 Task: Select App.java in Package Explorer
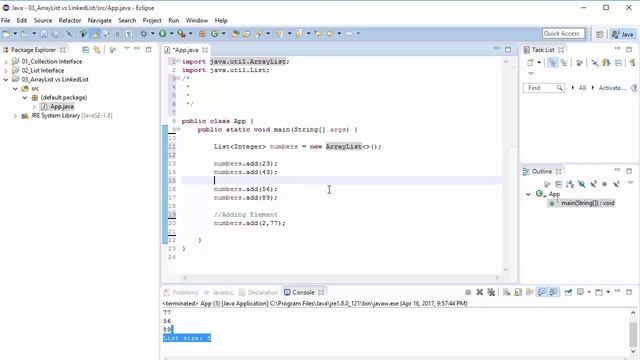[62, 107]
